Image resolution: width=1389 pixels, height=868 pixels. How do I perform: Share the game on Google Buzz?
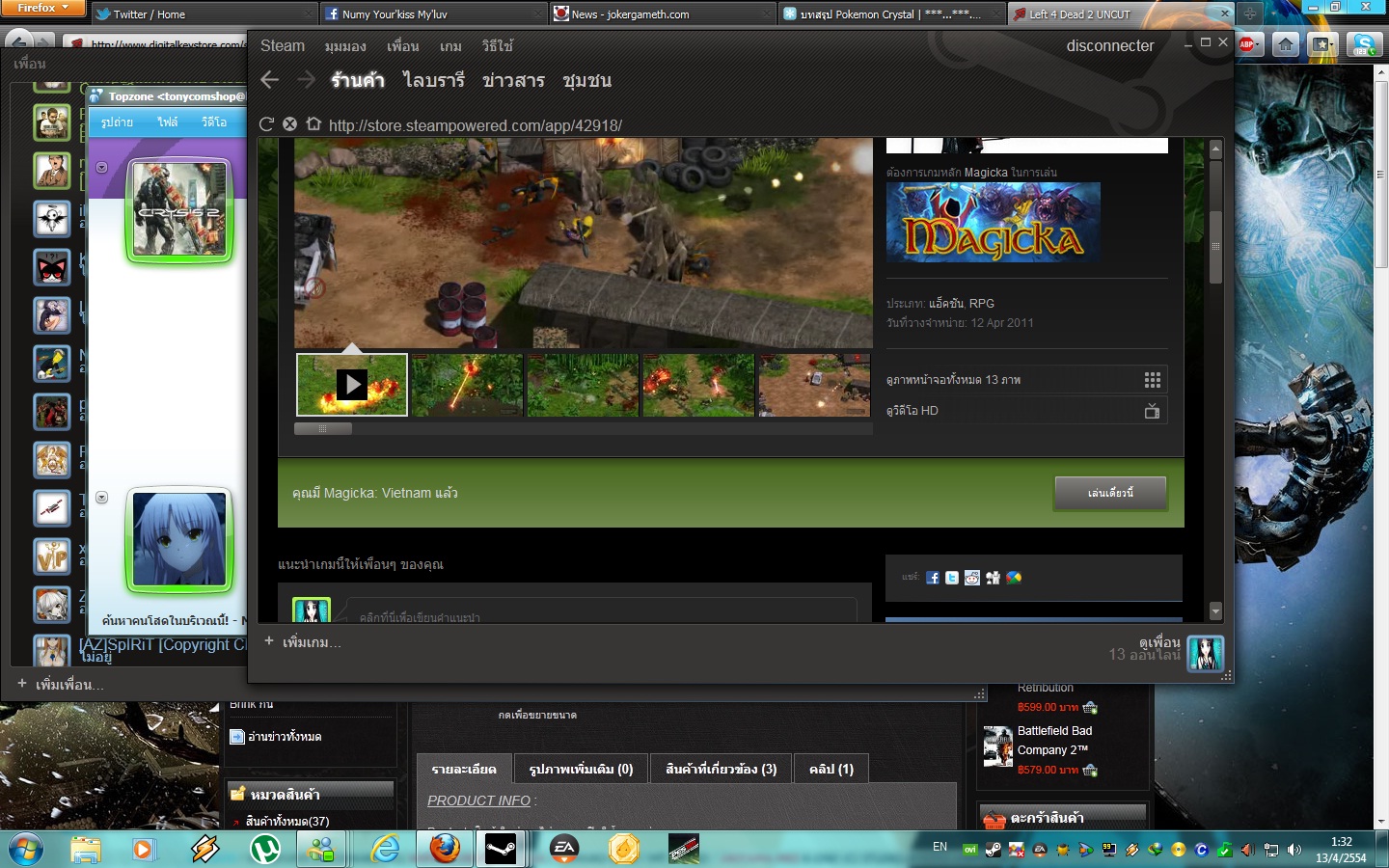(x=1014, y=578)
